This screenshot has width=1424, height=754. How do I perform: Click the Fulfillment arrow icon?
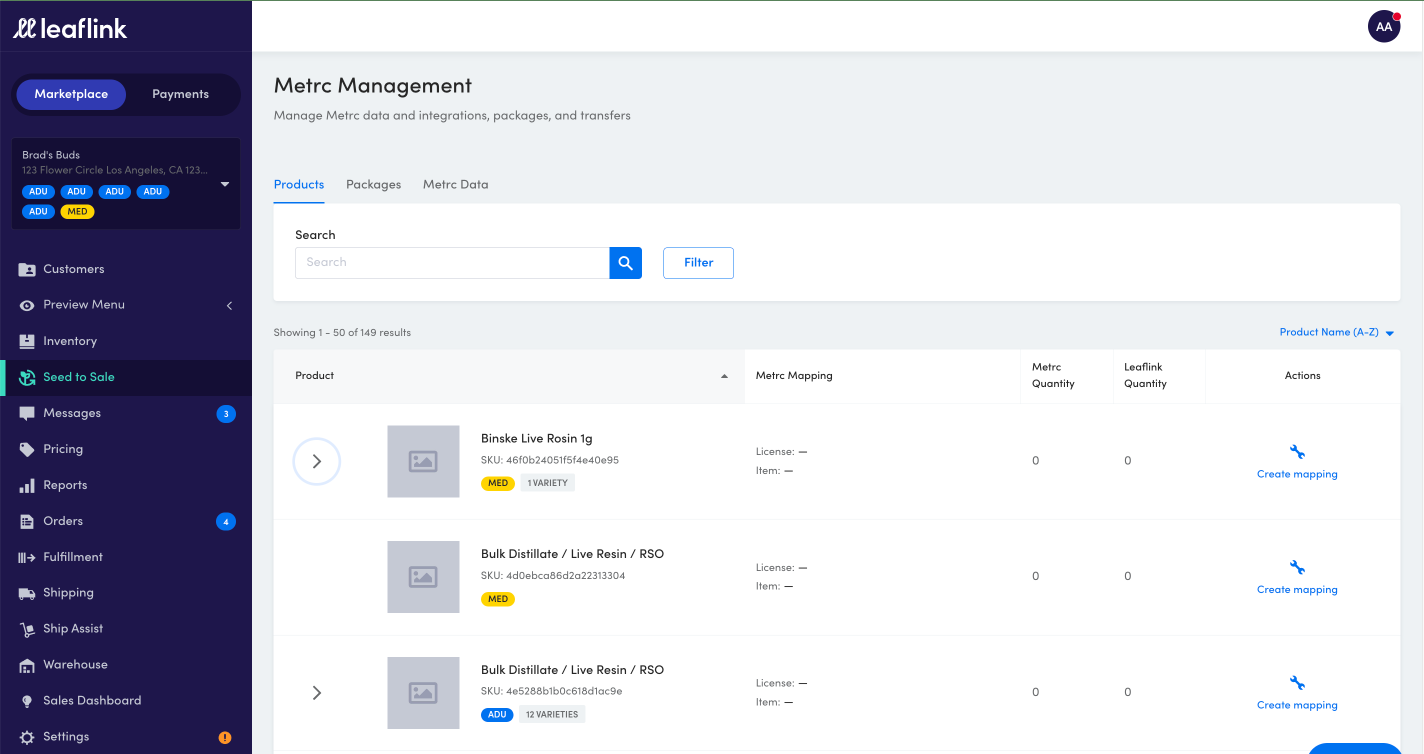[x=27, y=557]
